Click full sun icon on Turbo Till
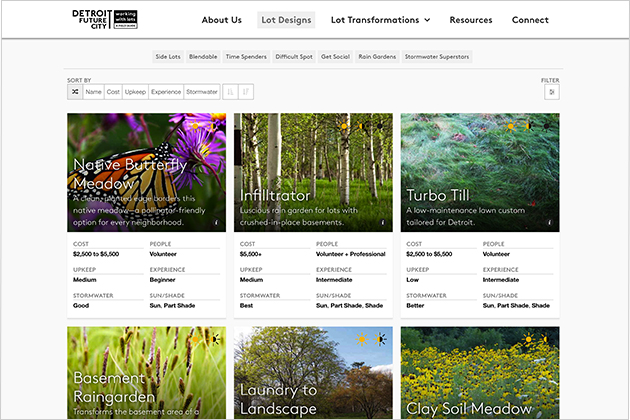This screenshot has width=630, height=420. [511, 126]
